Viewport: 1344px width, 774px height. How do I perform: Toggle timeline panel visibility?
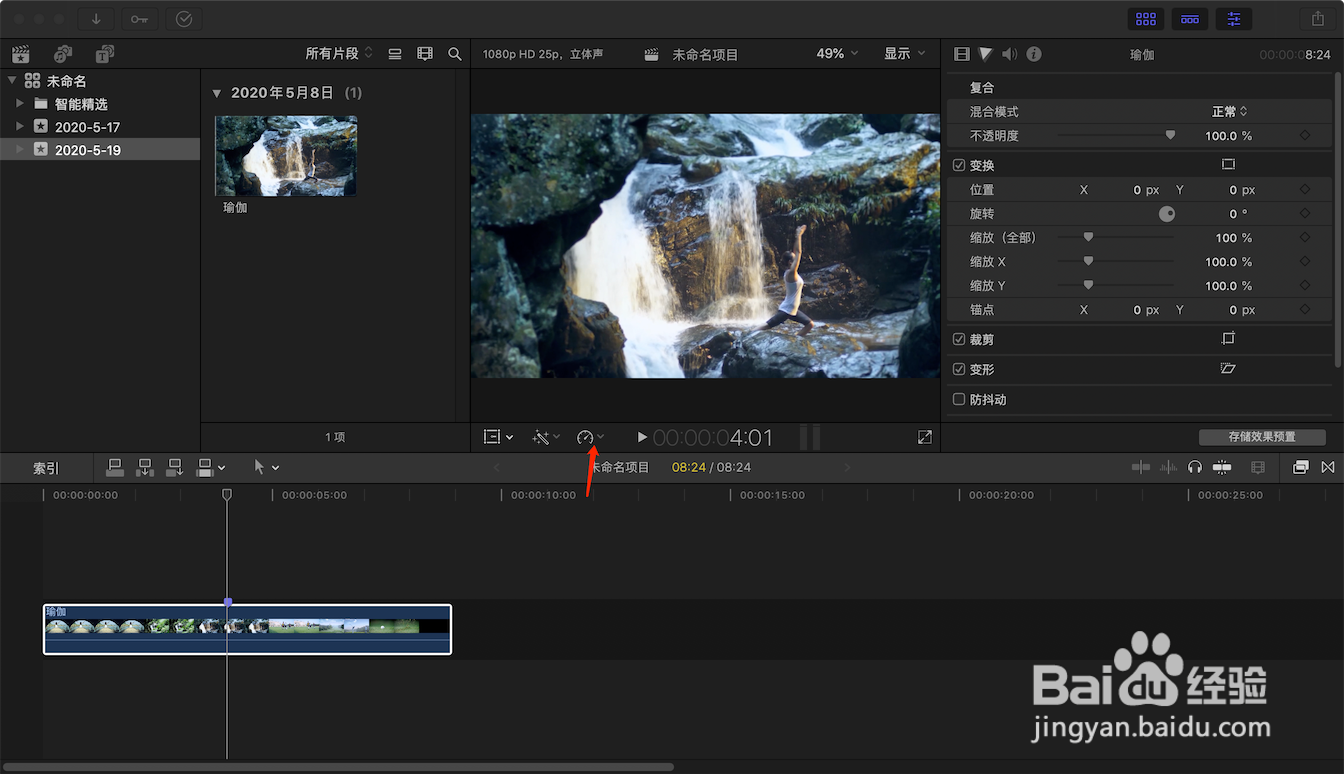click(x=1190, y=19)
